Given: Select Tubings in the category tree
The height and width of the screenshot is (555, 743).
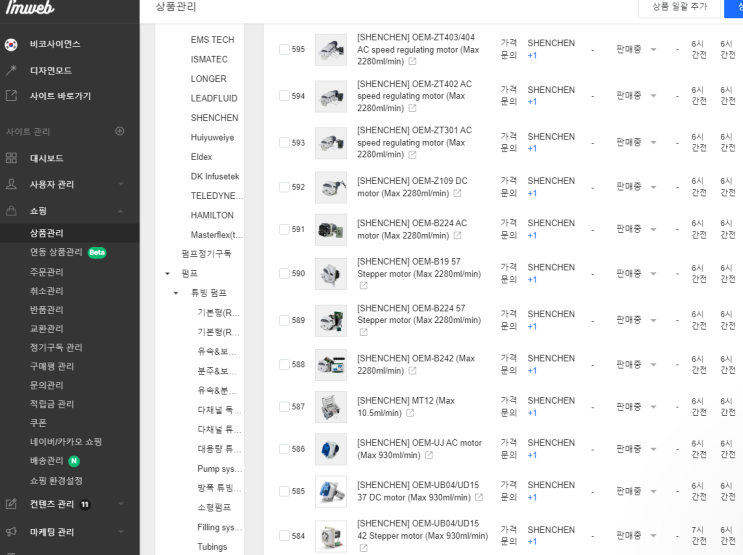Looking at the screenshot, I should (212, 546).
